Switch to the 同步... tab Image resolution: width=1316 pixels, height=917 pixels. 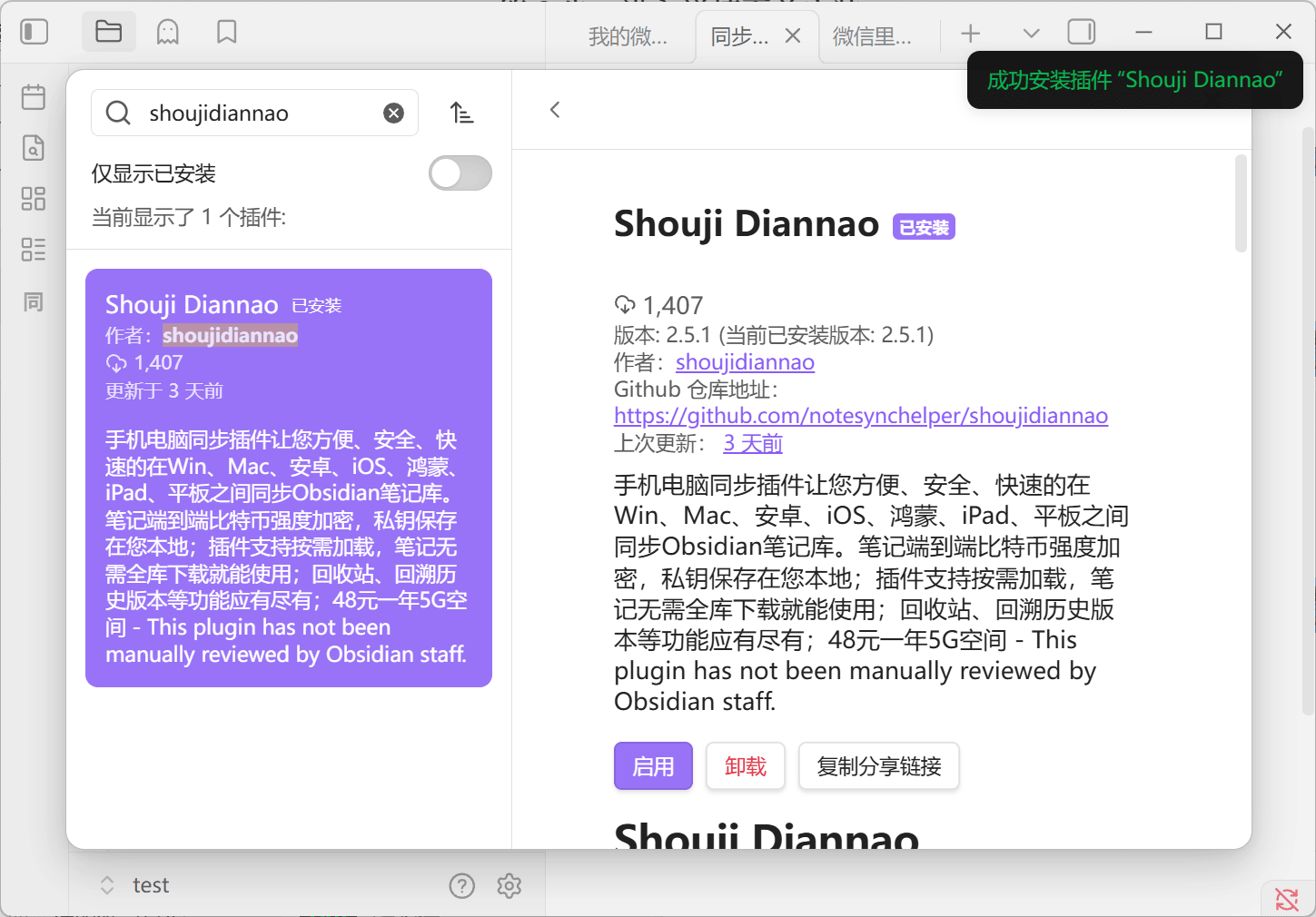tap(739, 36)
